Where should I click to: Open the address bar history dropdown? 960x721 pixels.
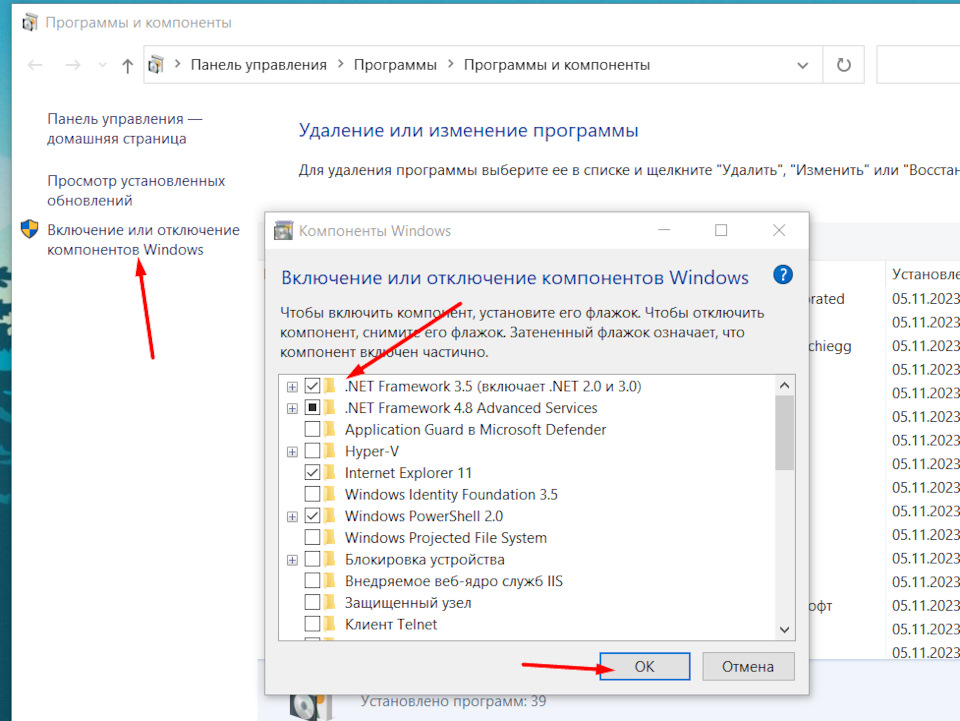click(802, 65)
